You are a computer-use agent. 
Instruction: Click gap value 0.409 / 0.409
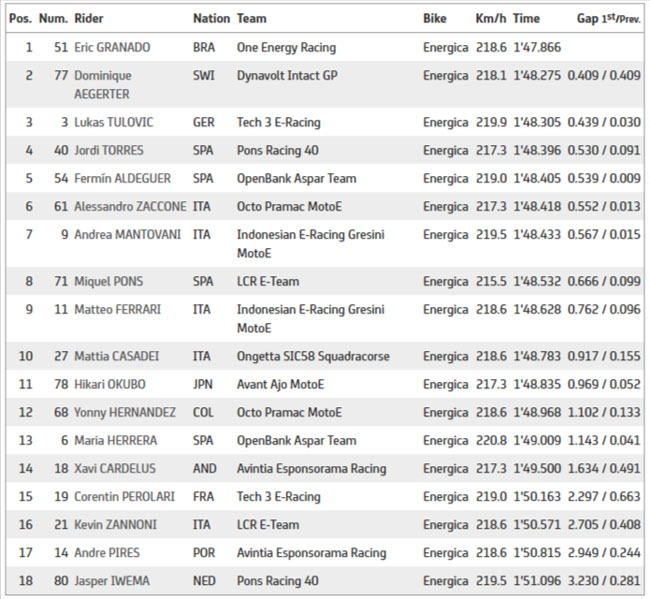(604, 75)
